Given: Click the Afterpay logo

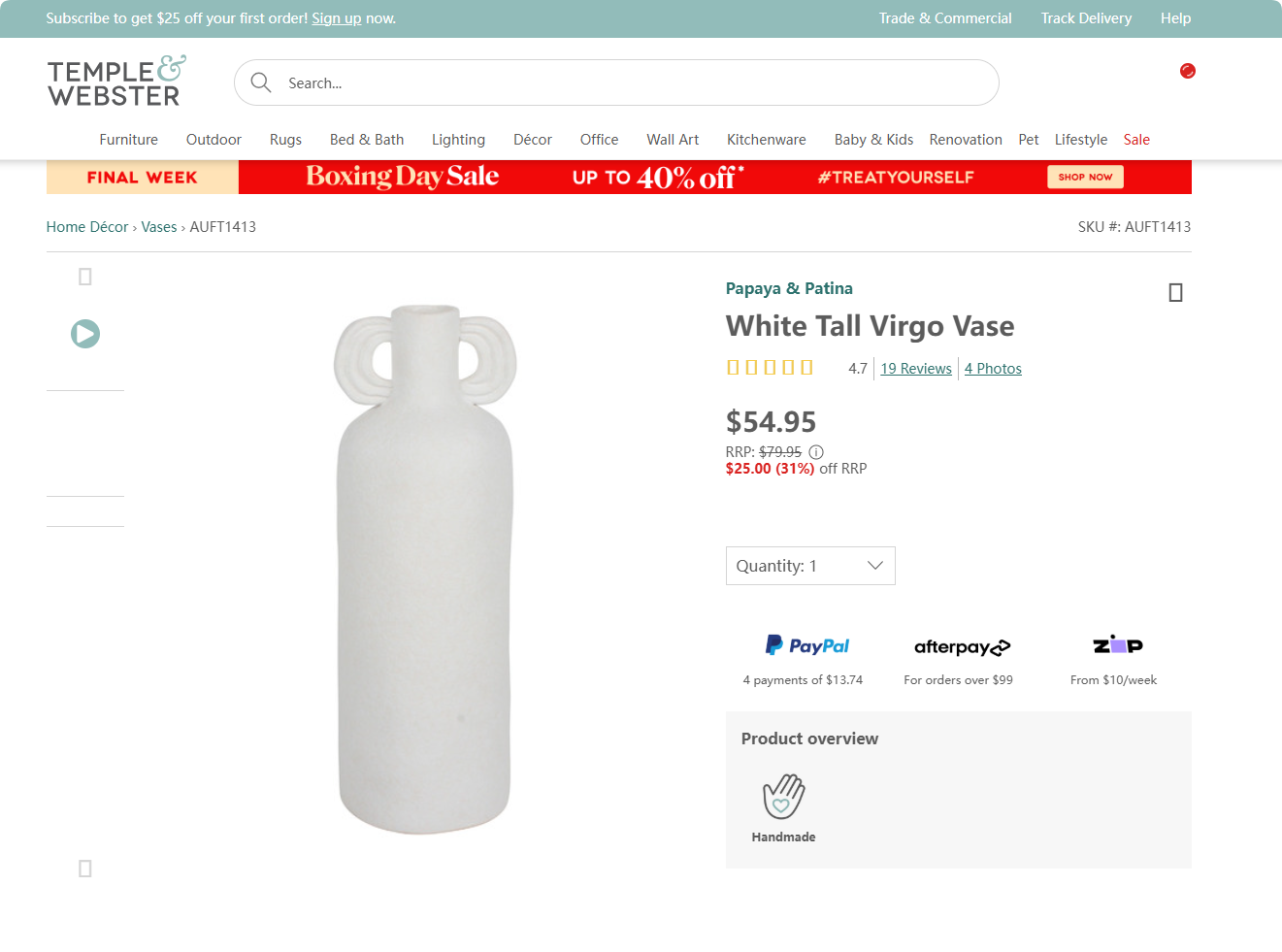Looking at the screenshot, I should (962, 647).
